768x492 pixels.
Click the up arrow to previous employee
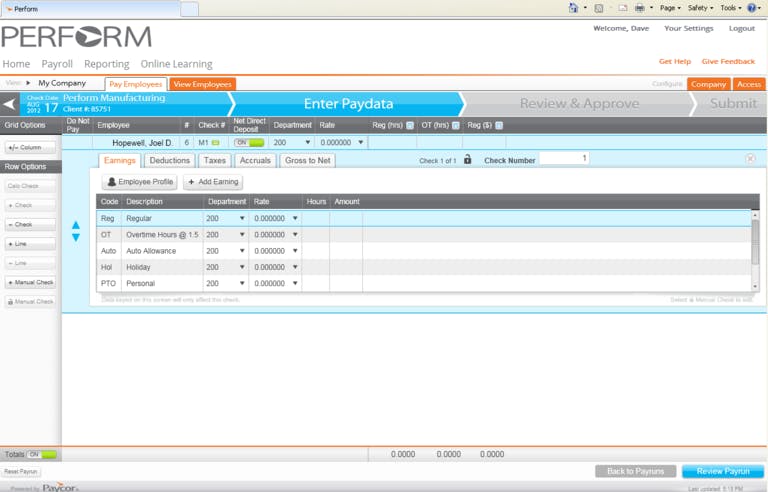coord(76,225)
